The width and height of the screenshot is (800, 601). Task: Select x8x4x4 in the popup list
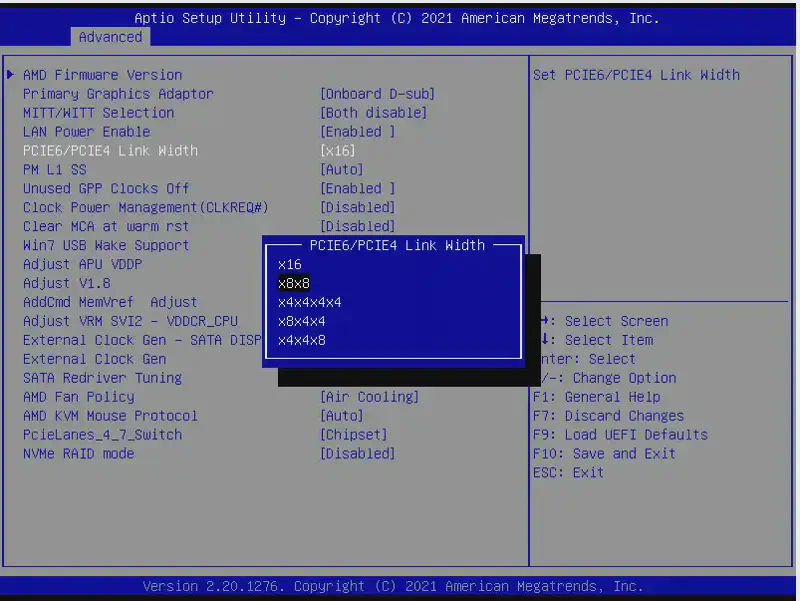pyautogui.click(x=302, y=321)
